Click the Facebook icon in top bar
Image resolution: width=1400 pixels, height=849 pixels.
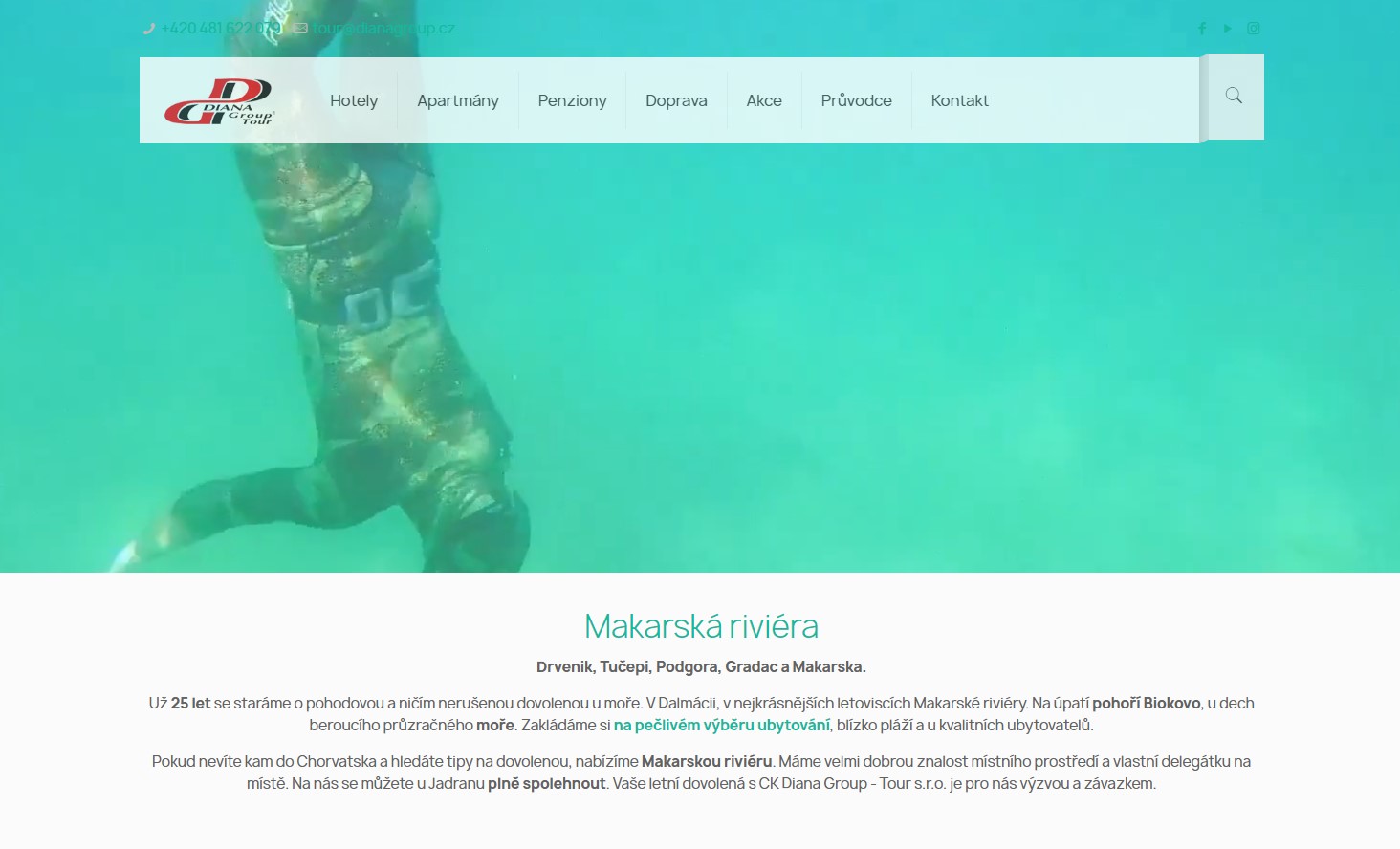(1202, 29)
